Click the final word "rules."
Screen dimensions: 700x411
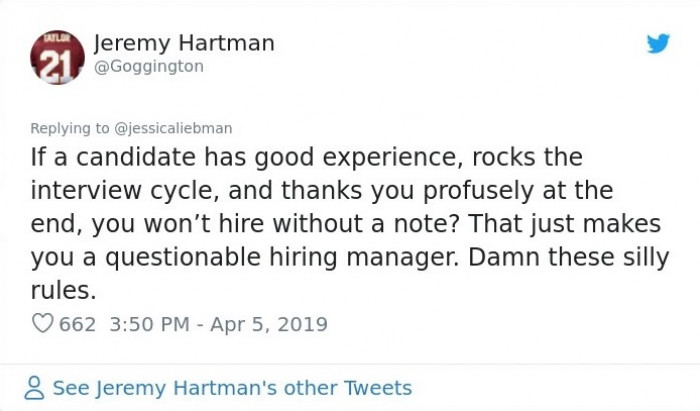tap(63, 291)
